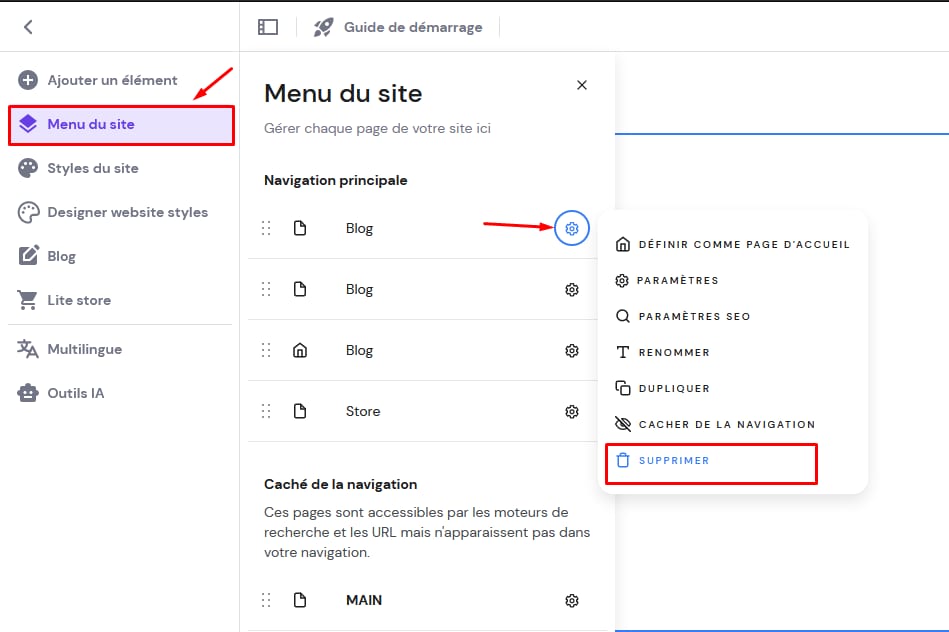Image resolution: width=949 pixels, height=632 pixels.
Task: Click the highlighted gear of first Blog page
Action: pos(572,228)
